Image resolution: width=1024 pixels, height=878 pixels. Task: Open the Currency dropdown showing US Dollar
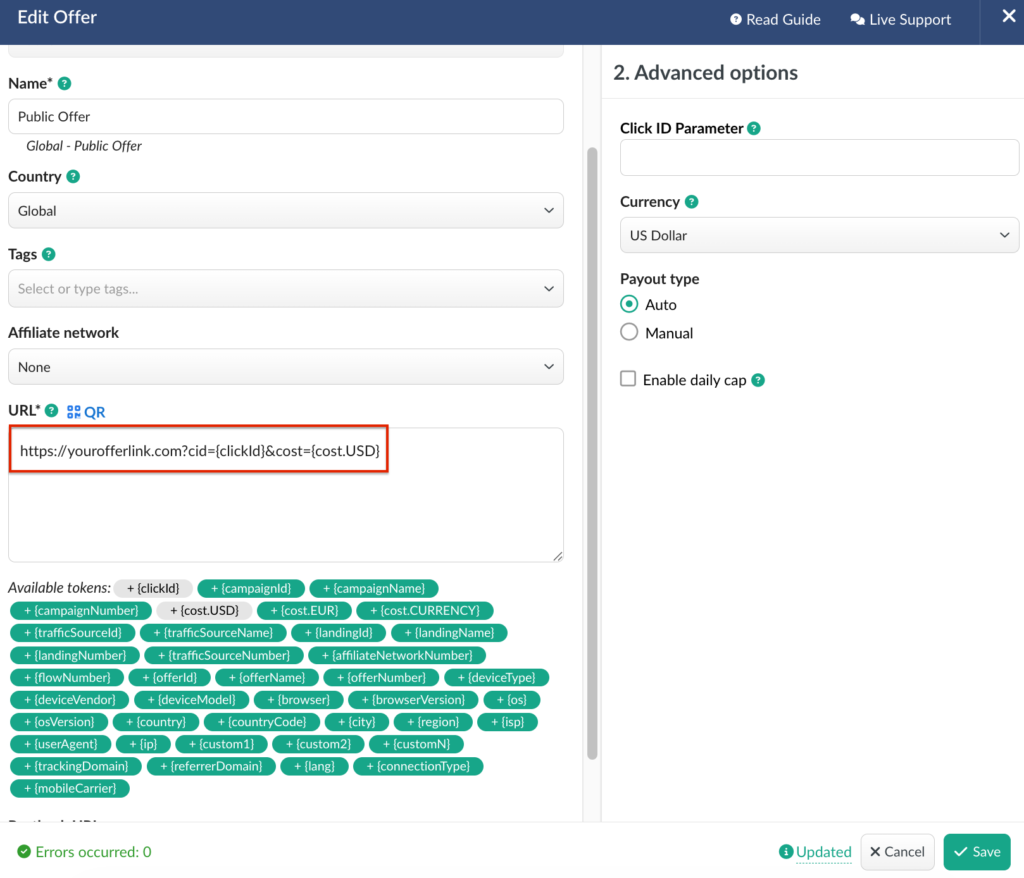(x=819, y=235)
